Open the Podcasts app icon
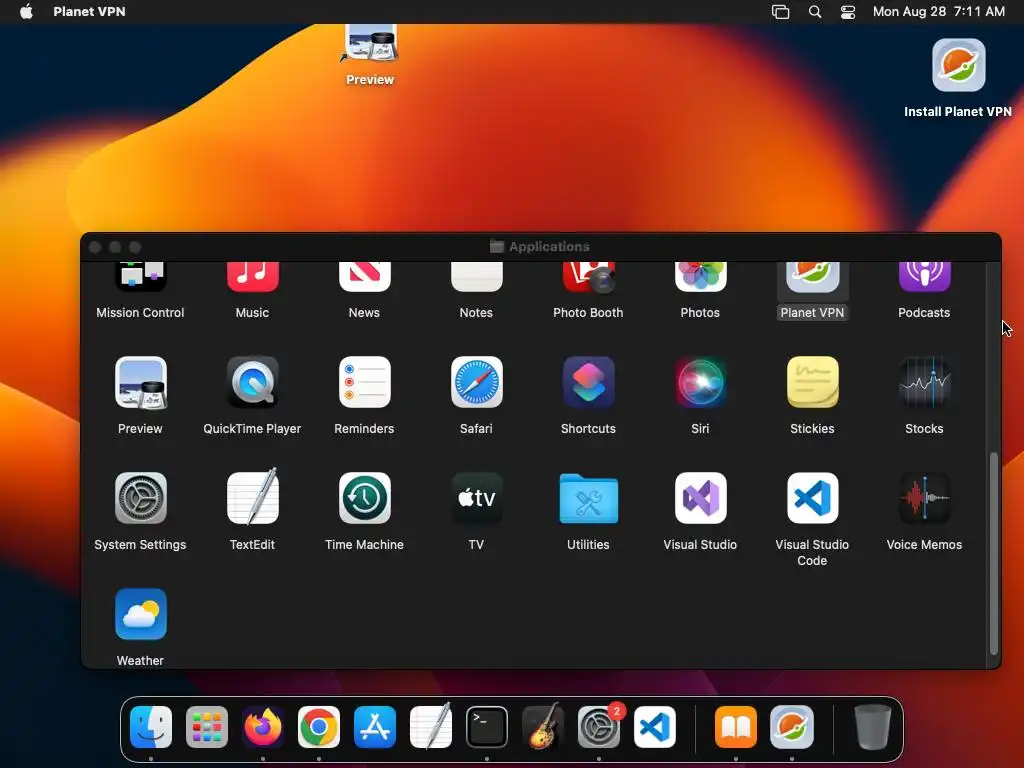Image resolution: width=1024 pixels, height=768 pixels. point(925,276)
